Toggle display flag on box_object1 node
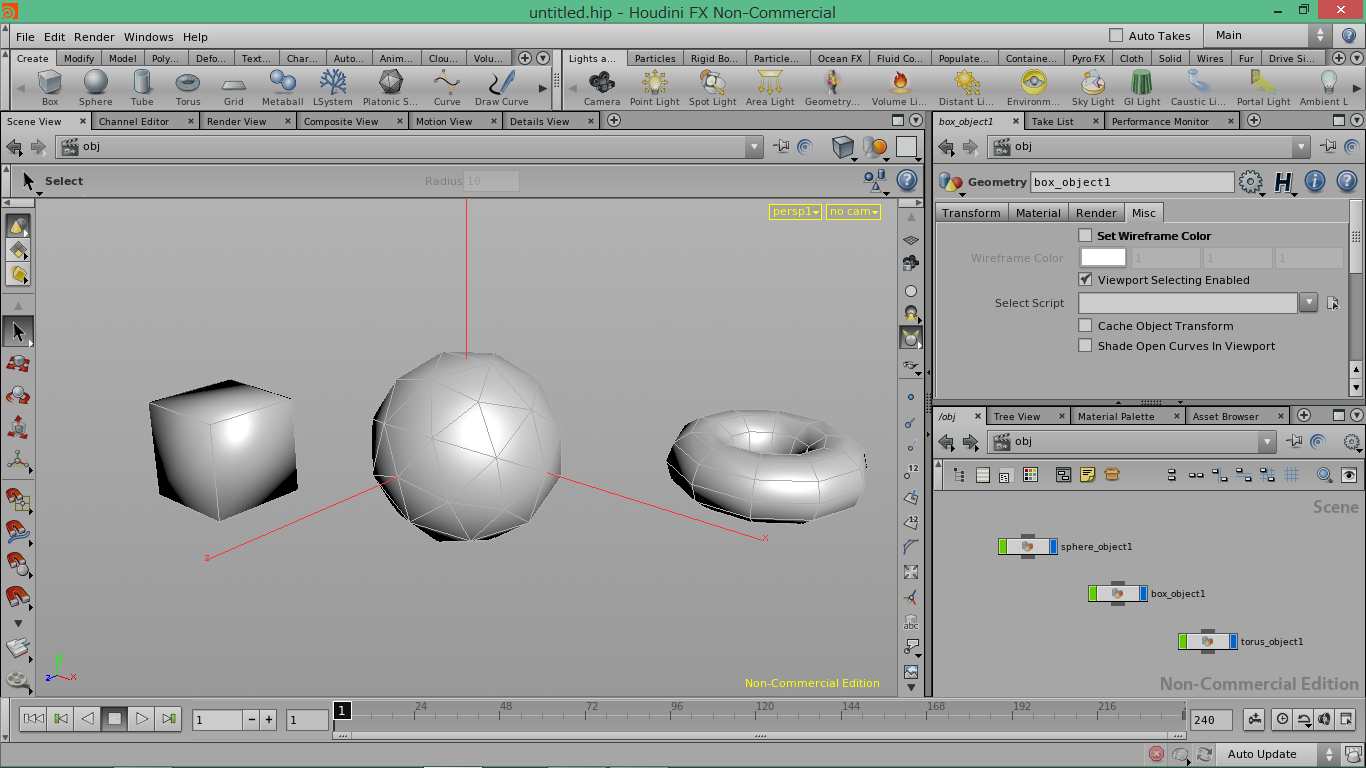This screenshot has height=768, width=1366. [x=1143, y=593]
